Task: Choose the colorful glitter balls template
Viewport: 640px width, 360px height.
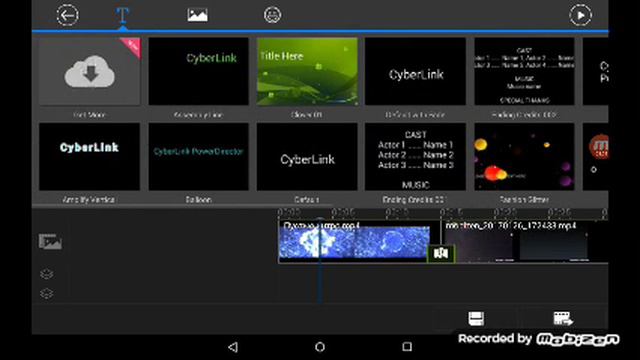Action: click(524, 157)
